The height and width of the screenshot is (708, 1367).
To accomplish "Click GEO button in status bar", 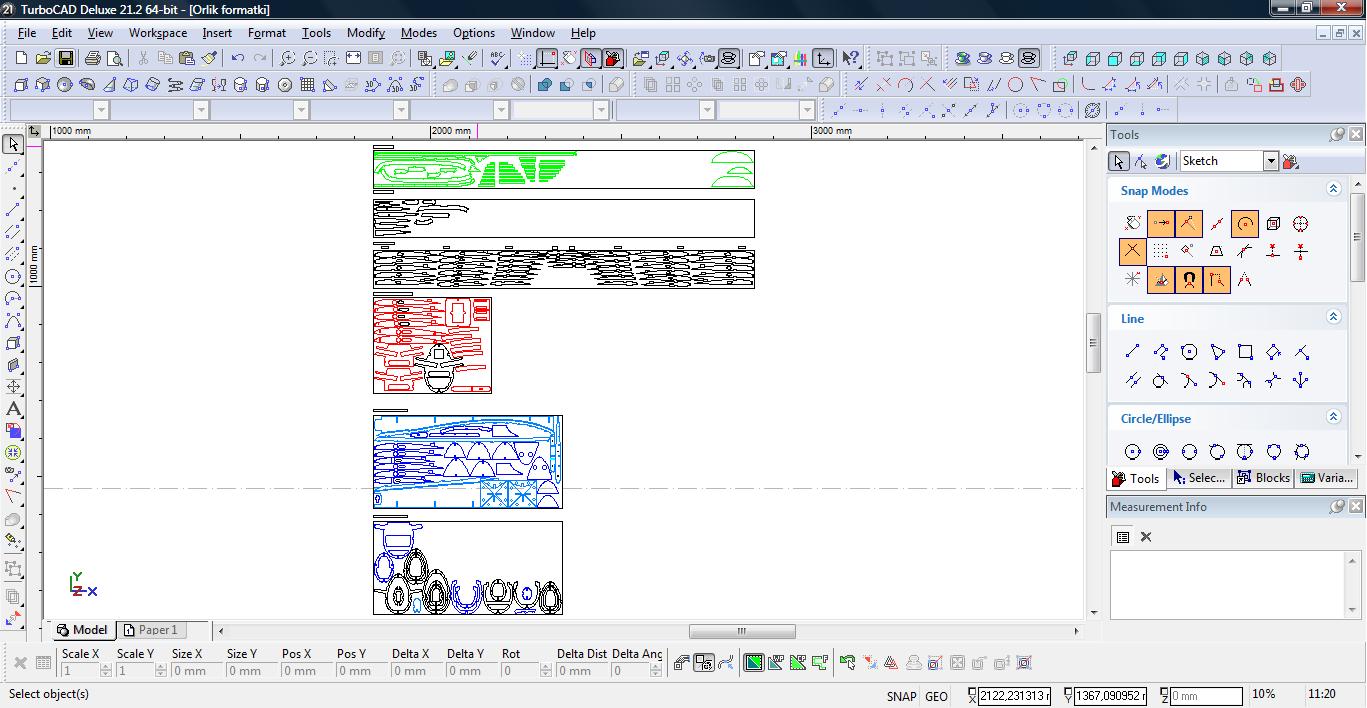I will pyautogui.click(x=936, y=696).
